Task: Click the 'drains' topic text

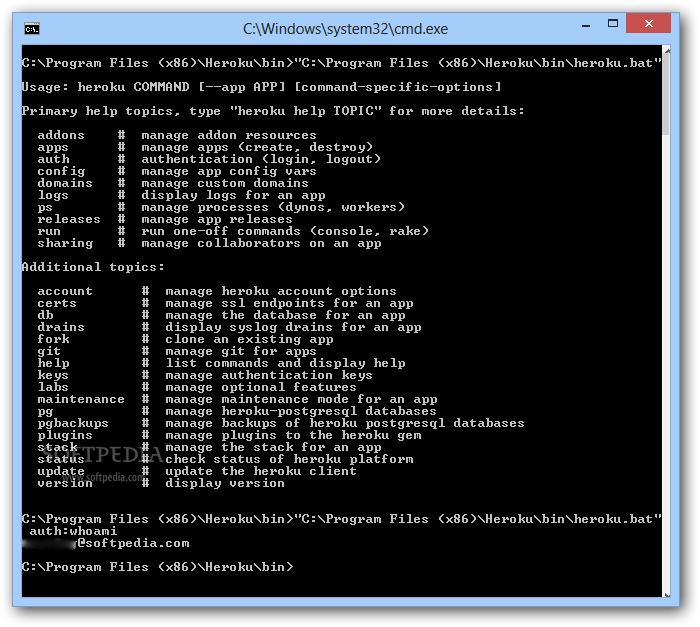Action: click(x=61, y=327)
